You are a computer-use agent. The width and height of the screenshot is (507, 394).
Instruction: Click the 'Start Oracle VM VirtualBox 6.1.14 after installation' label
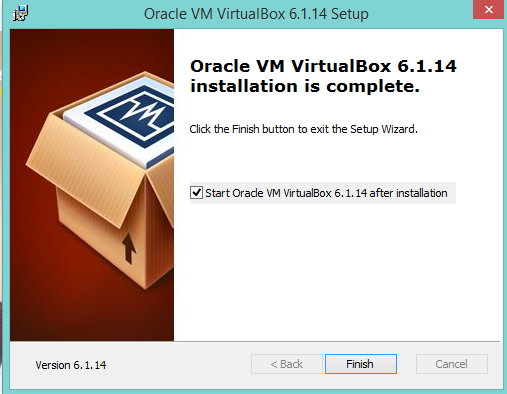326,193
